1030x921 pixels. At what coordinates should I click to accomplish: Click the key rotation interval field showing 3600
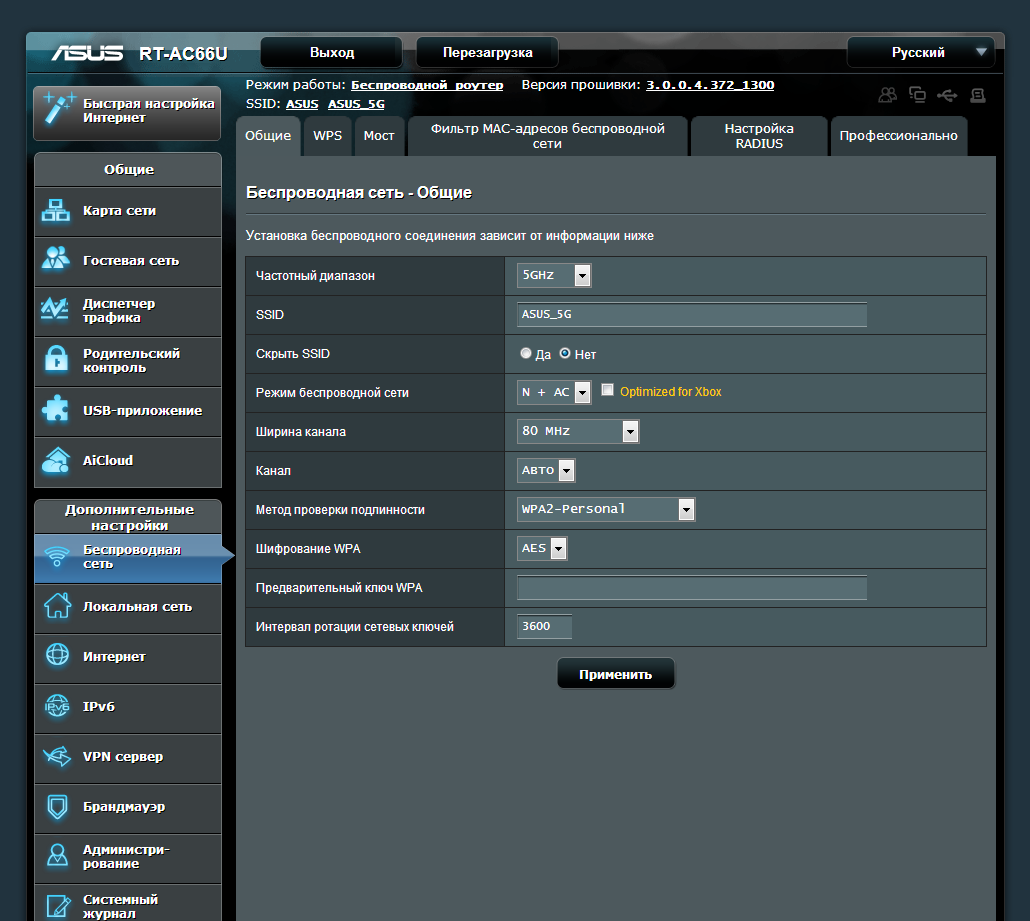click(x=544, y=626)
